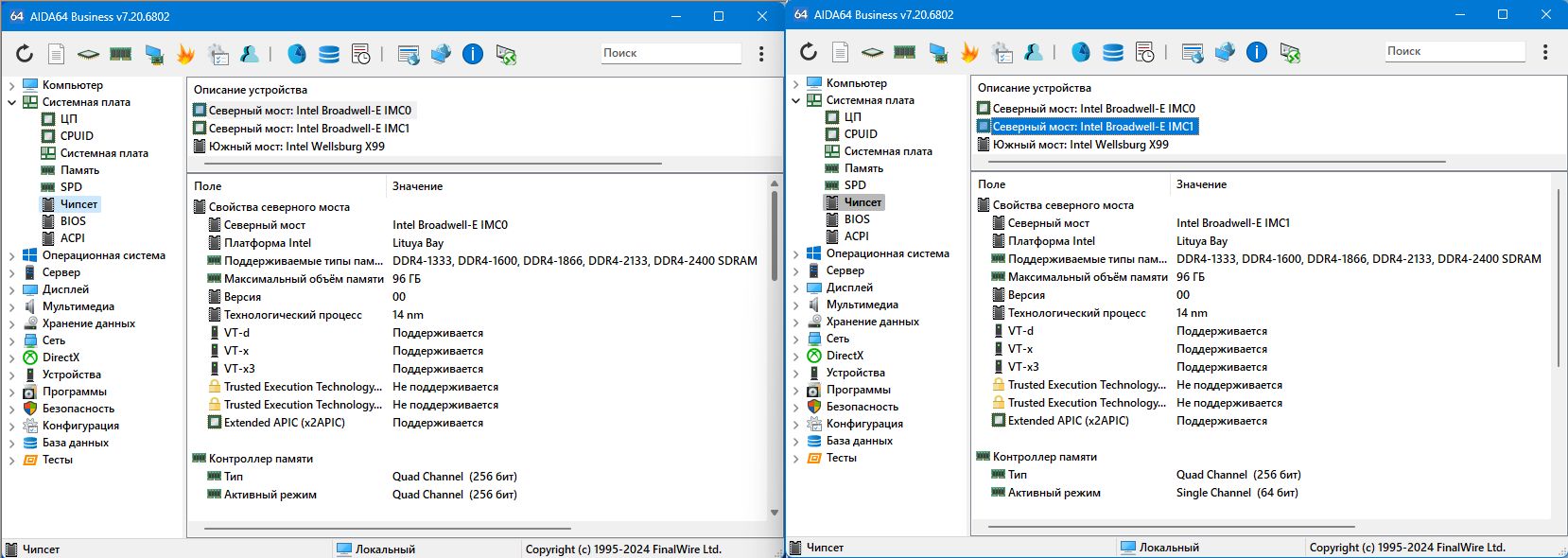Select Память item in left window tree

click(79, 170)
